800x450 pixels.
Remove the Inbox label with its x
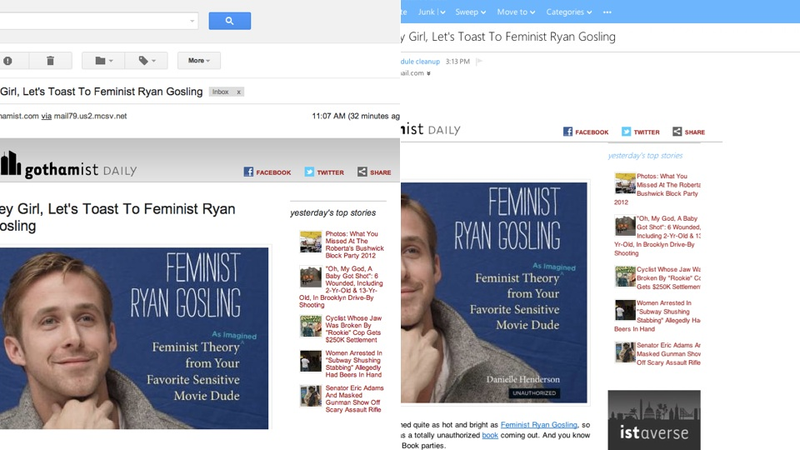tap(238, 92)
